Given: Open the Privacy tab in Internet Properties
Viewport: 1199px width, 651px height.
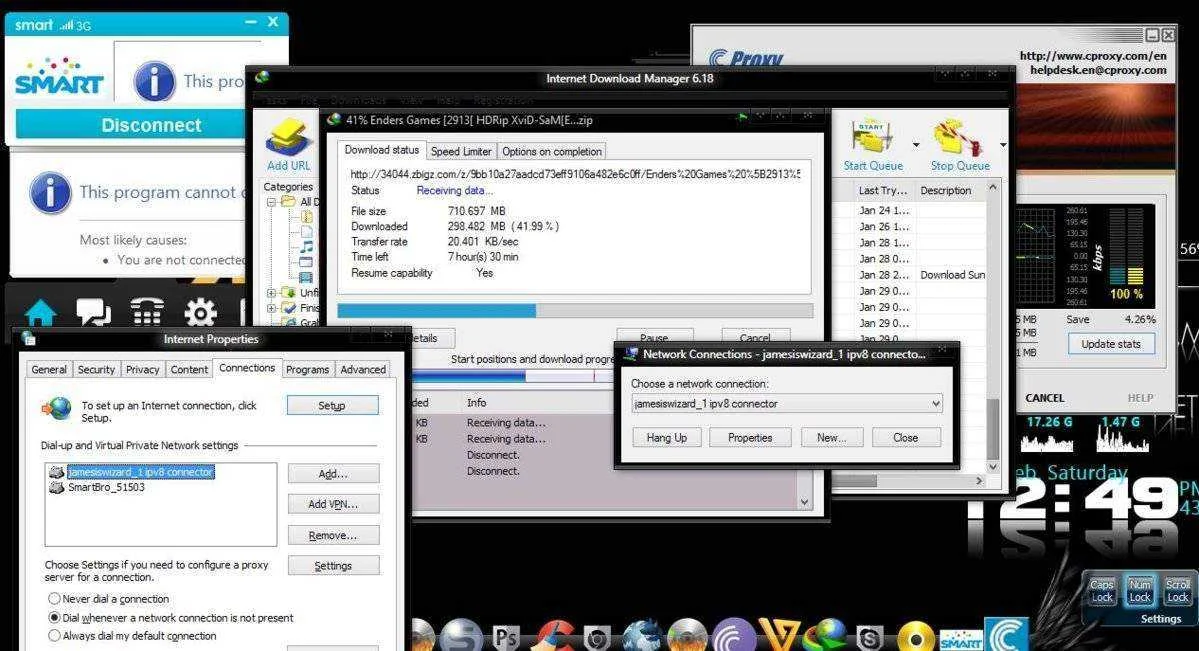Looking at the screenshot, I should click(x=143, y=369).
